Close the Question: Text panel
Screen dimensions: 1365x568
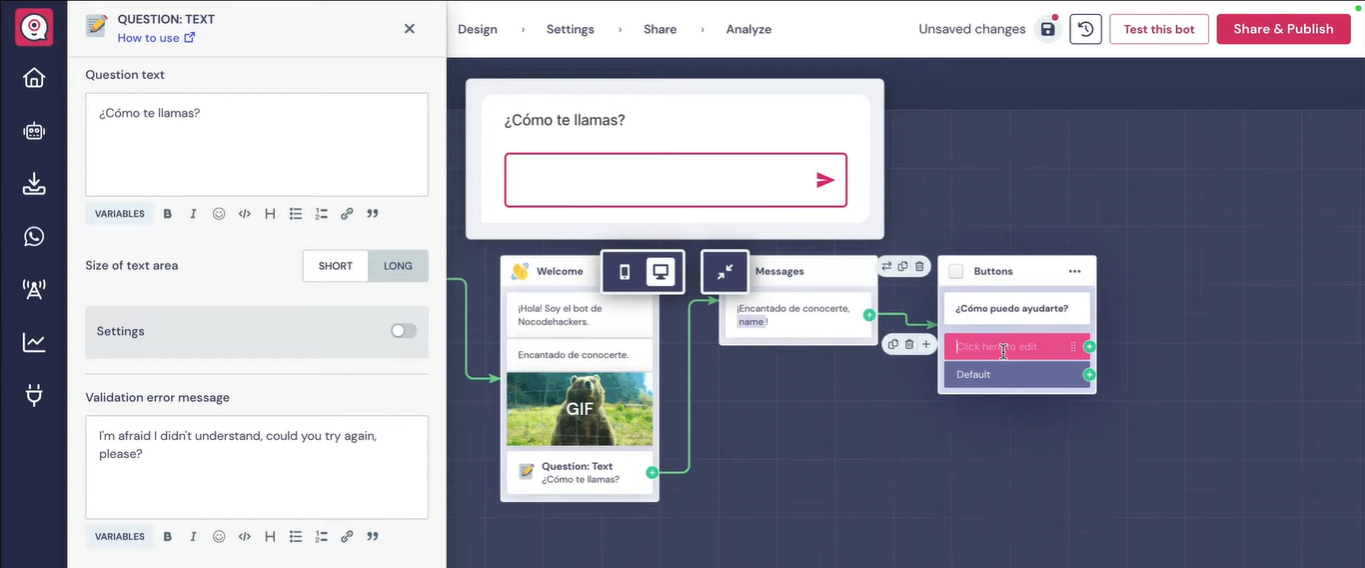coord(409,29)
